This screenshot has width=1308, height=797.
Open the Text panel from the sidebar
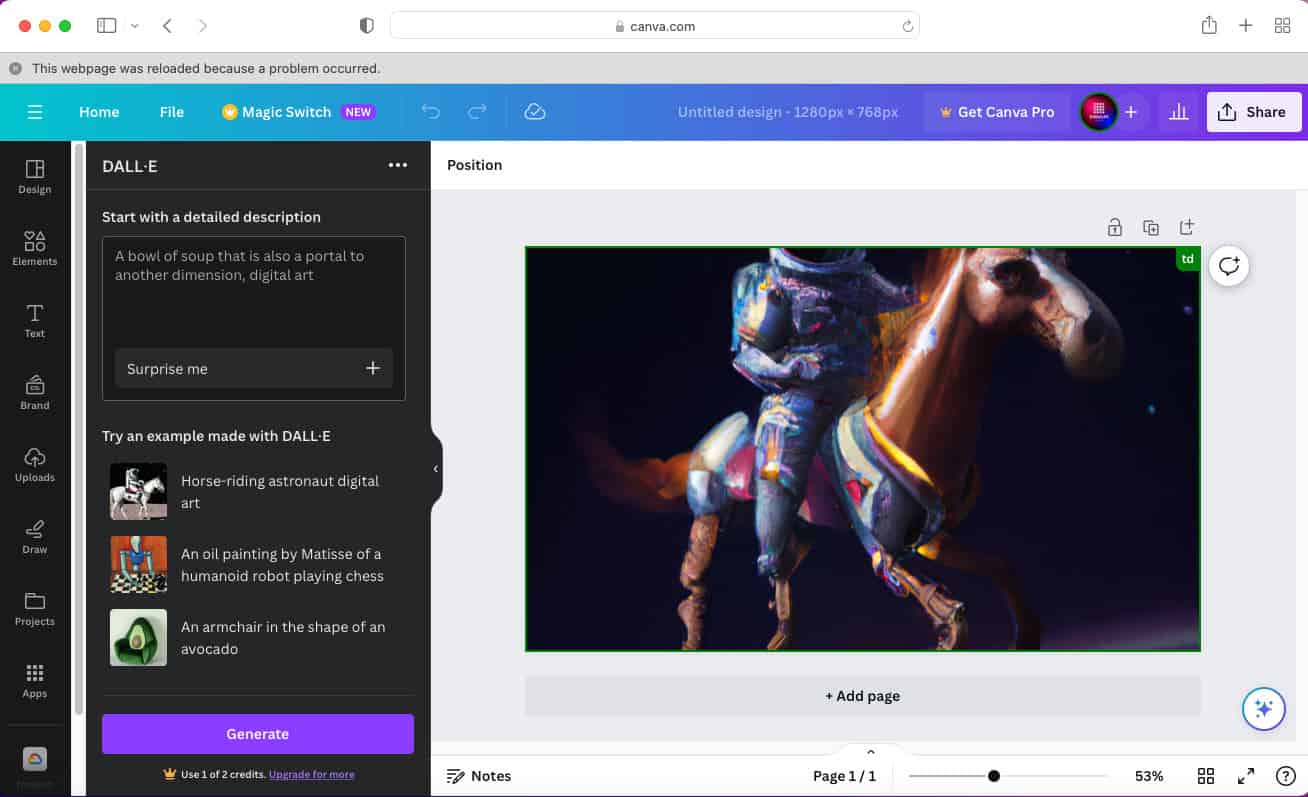tap(34, 320)
